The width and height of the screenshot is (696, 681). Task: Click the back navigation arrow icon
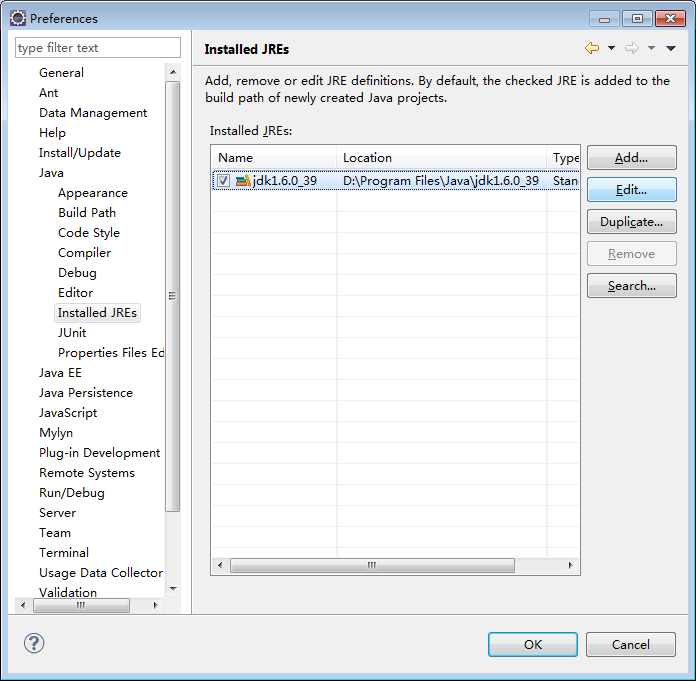592,48
